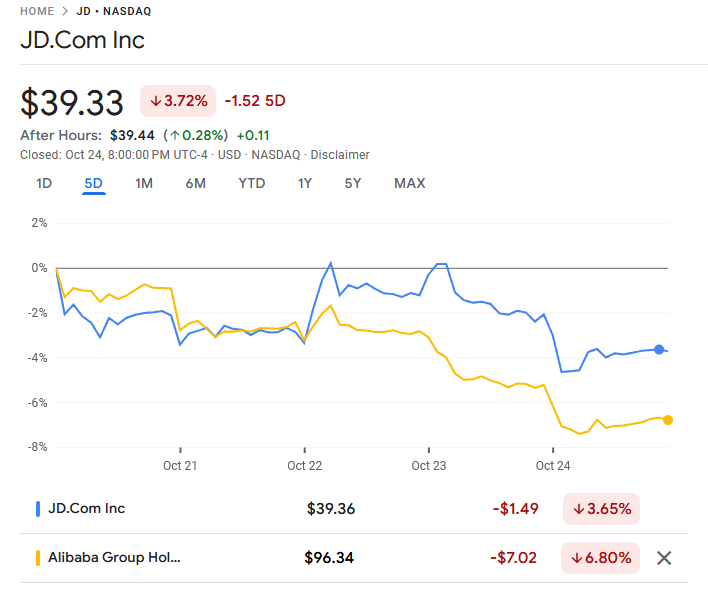Click the Oct 23 date on chart axis
This screenshot has width=708, height=590.
click(x=428, y=466)
